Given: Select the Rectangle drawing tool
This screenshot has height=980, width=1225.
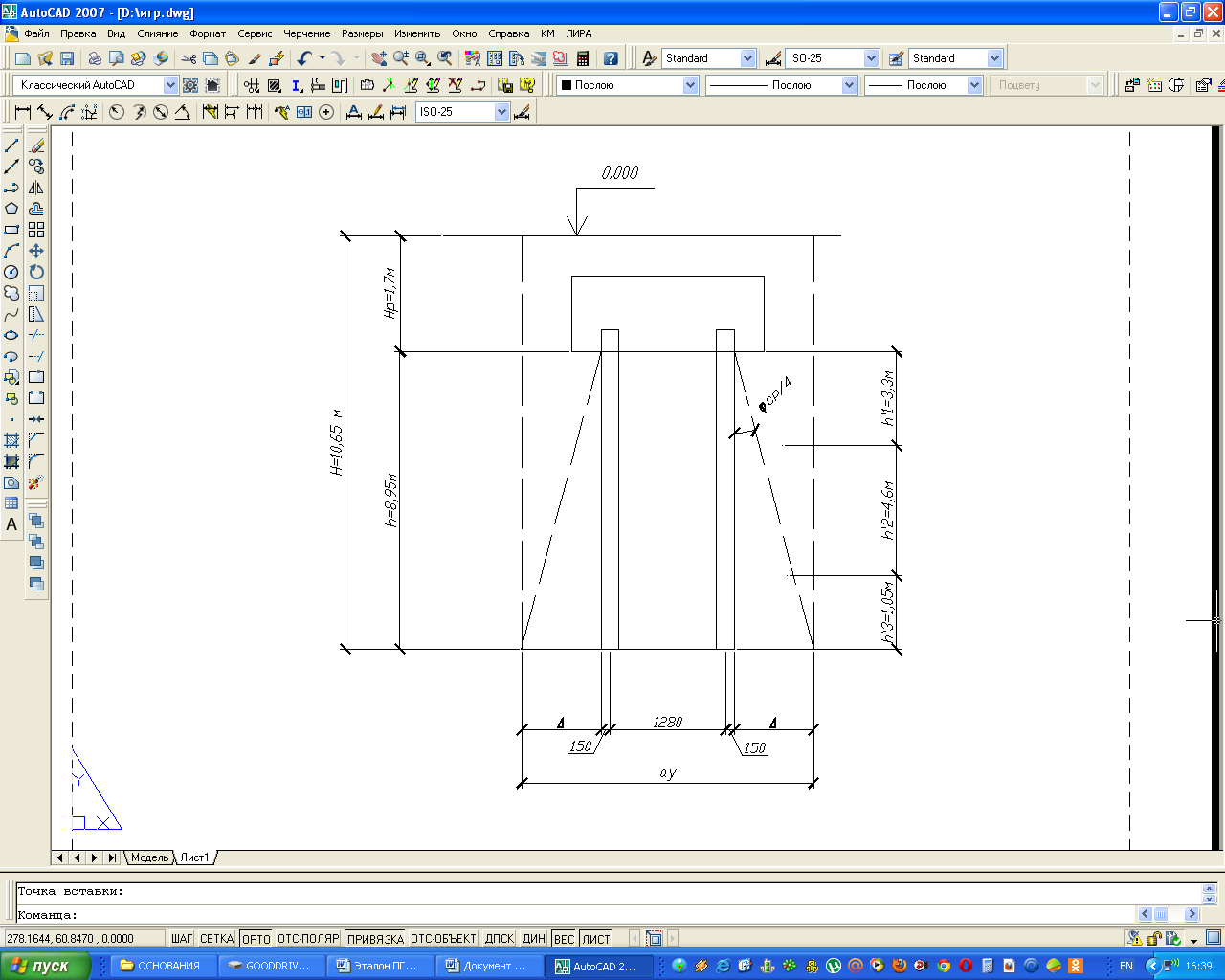Looking at the screenshot, I should pos(11,230).
